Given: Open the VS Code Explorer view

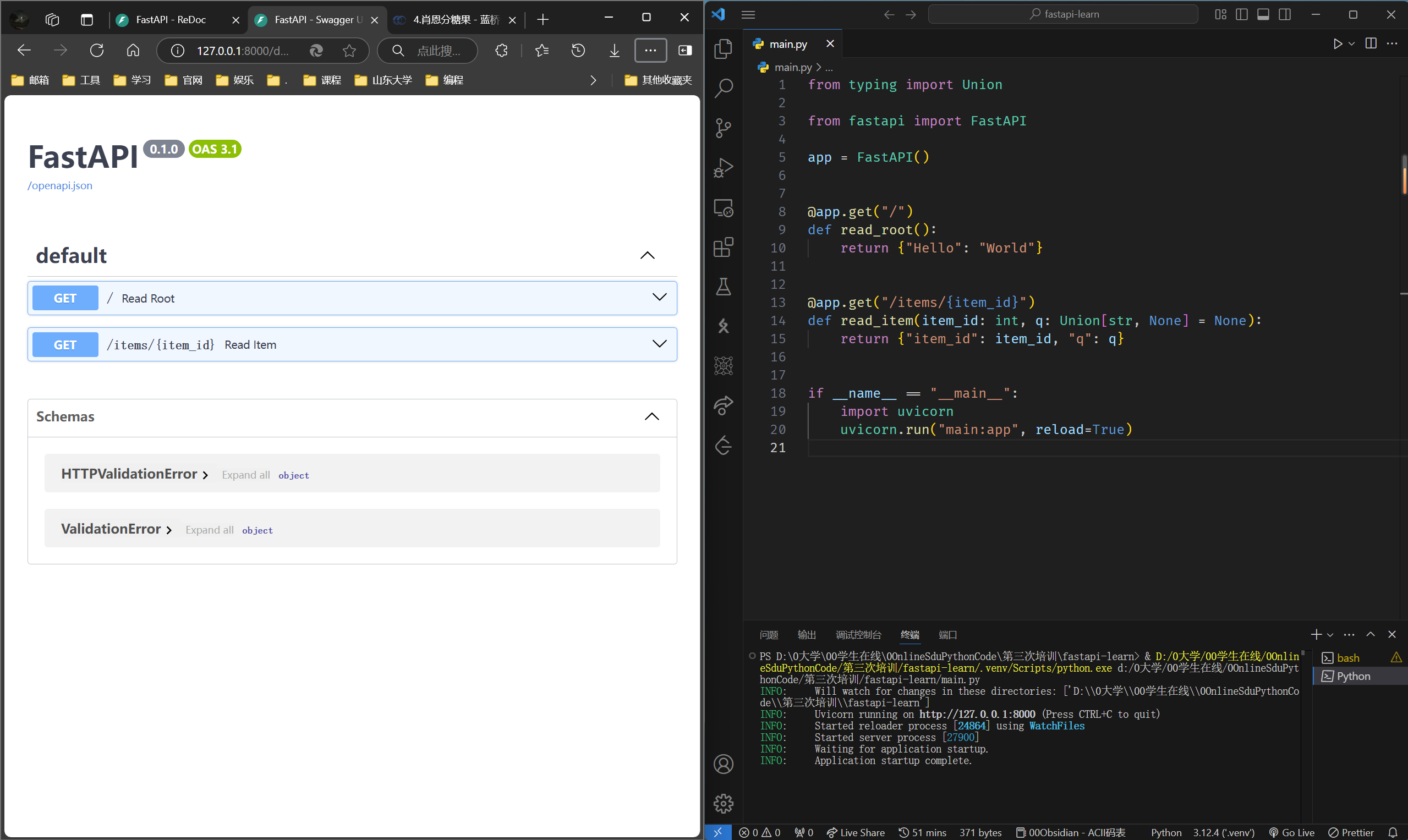Looking at the screenshot, I should point(723,48).
